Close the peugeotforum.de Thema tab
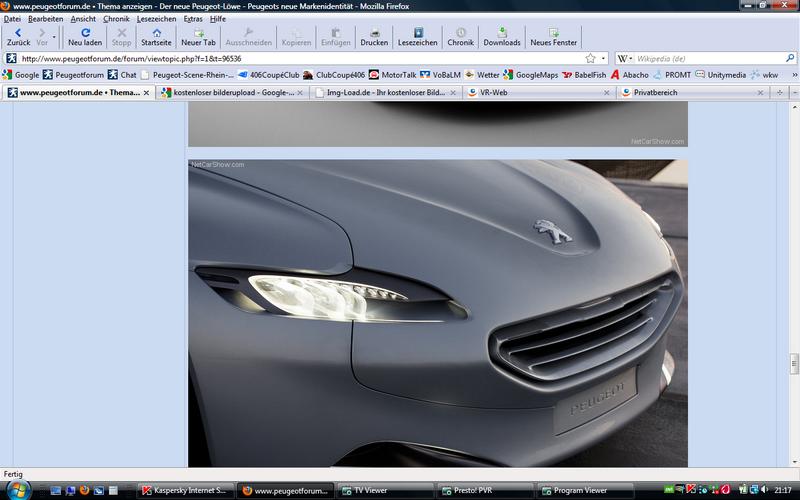The image size is (800, 500). [146, 93]
